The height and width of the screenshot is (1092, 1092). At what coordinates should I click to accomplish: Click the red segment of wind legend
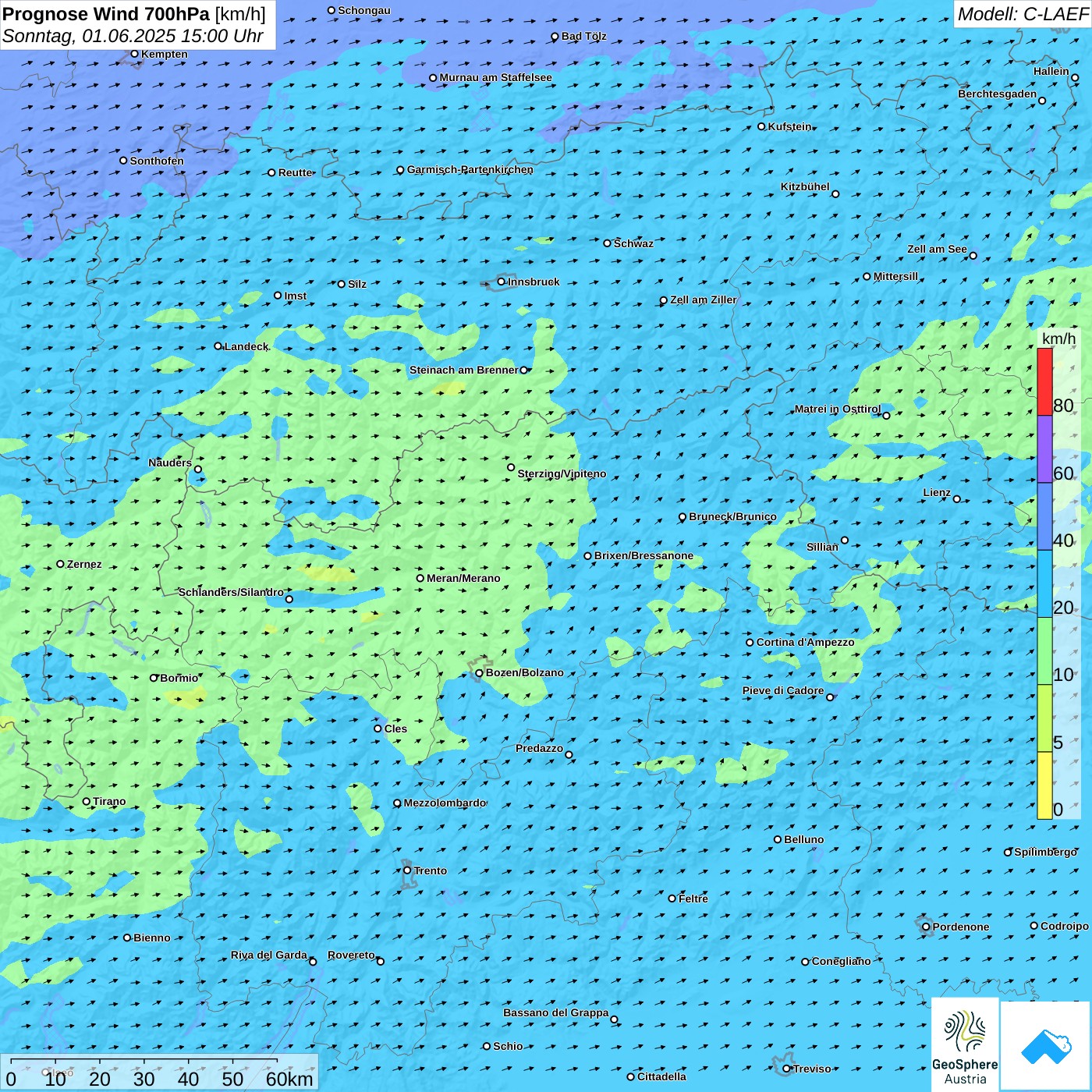pos(1044,381)
